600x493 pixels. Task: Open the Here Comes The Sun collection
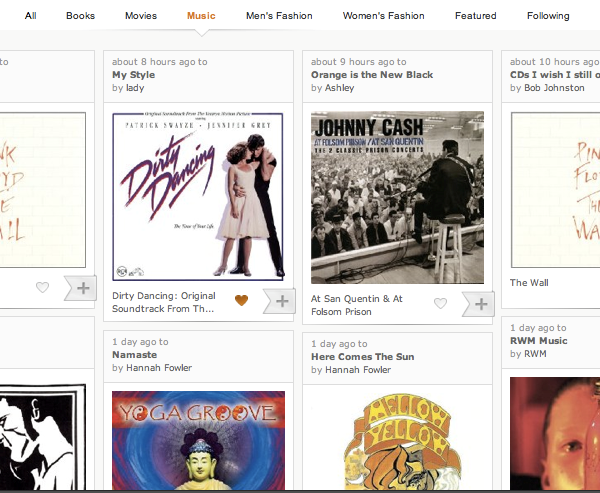[362, 357]
